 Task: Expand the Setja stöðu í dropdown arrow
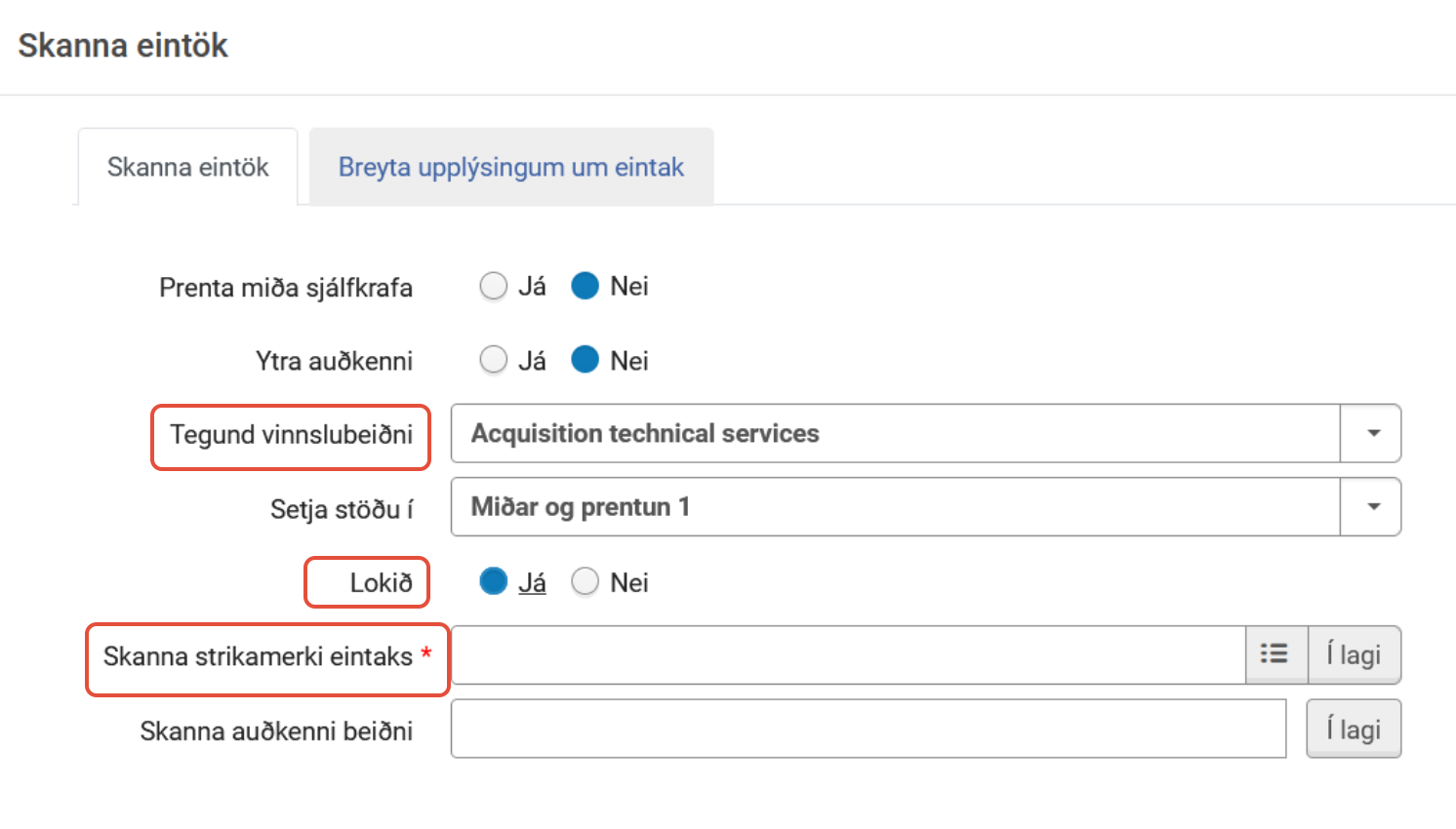[1372, 507]
